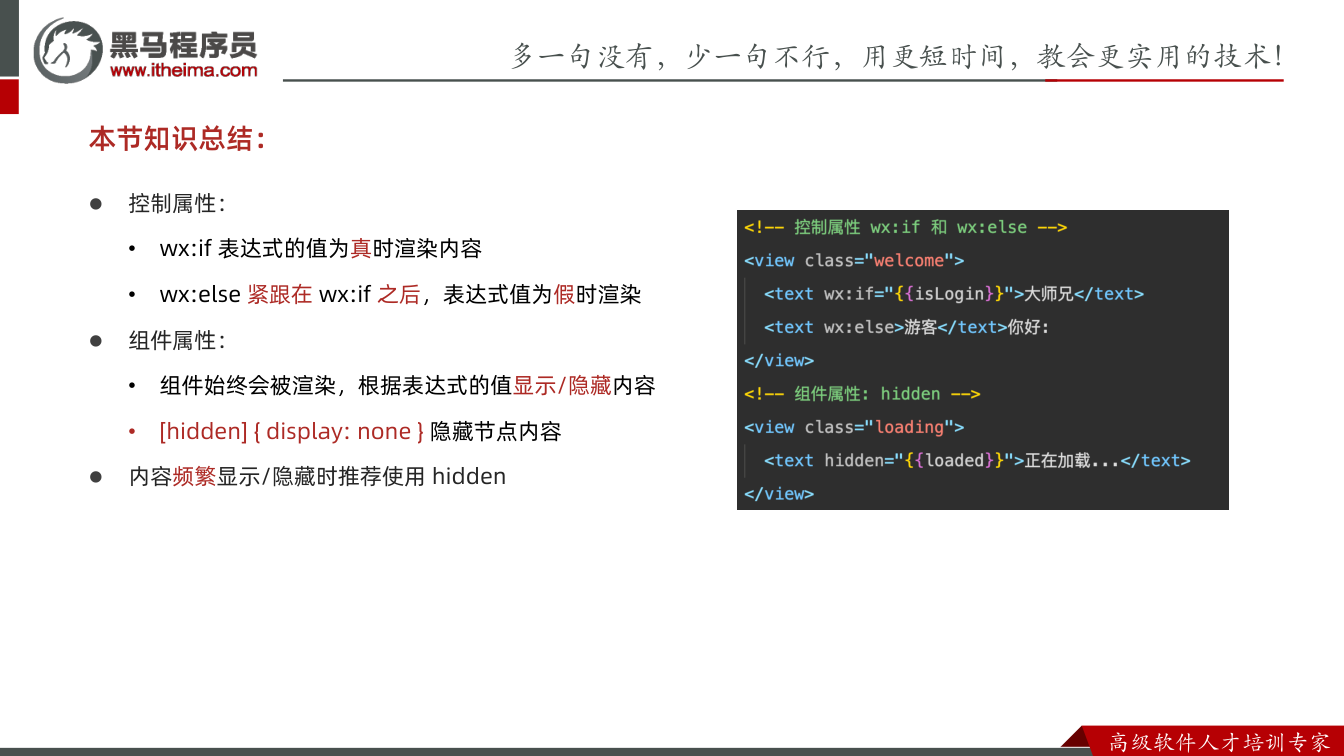
Task: Click the wx:else 紧跟在 sub-bullet line
Action: click(400, 294)
